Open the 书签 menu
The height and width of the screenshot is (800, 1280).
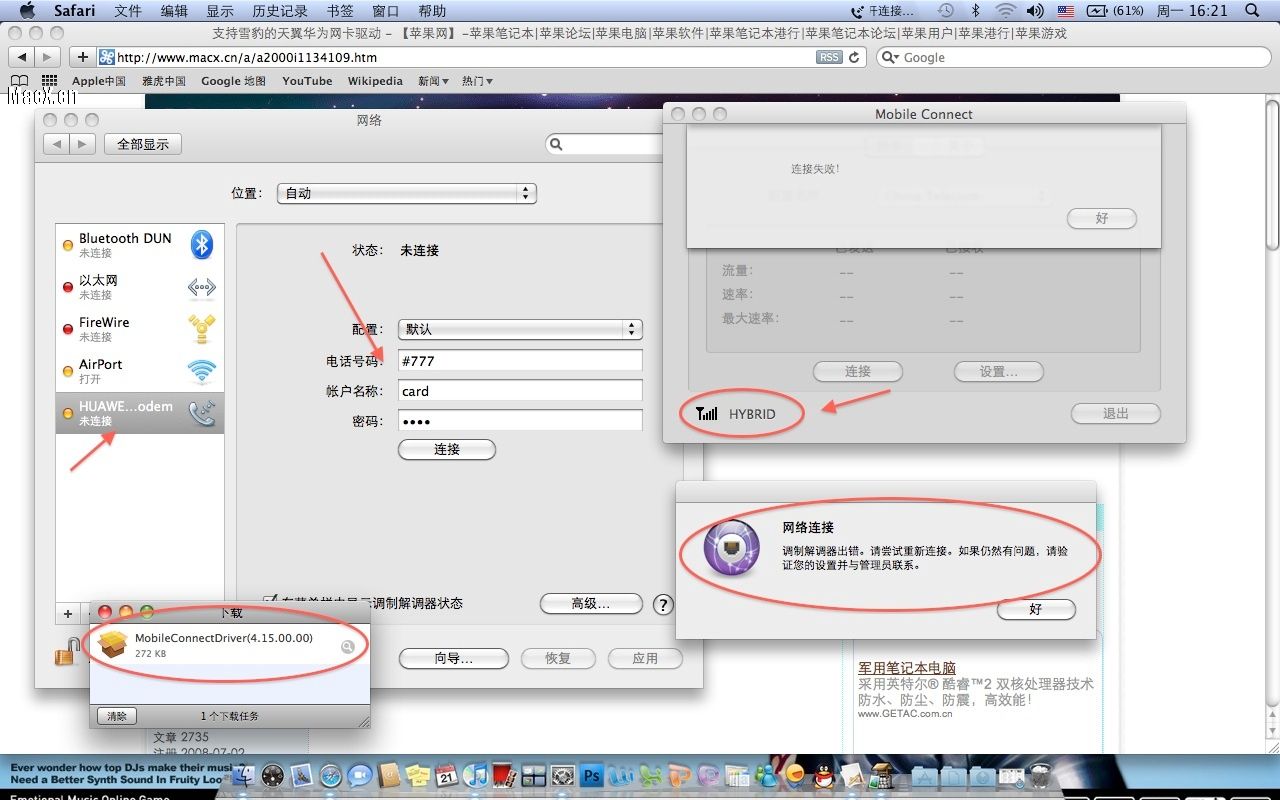[x=340, y=11]
